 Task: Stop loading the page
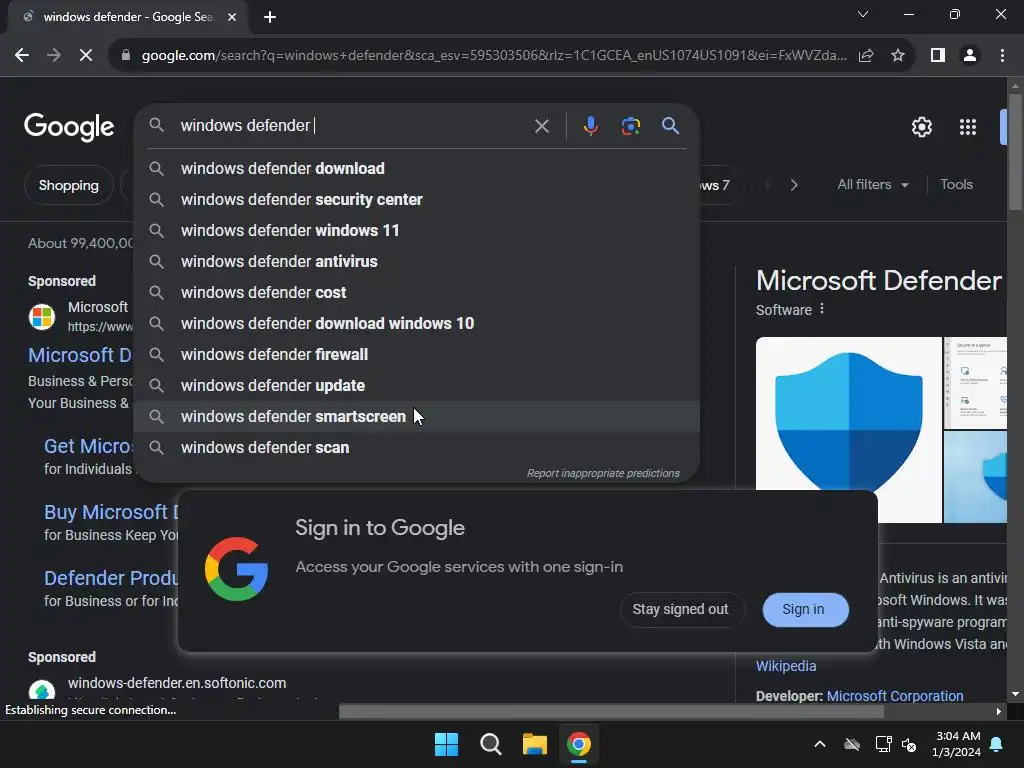[x=86, y=56]
